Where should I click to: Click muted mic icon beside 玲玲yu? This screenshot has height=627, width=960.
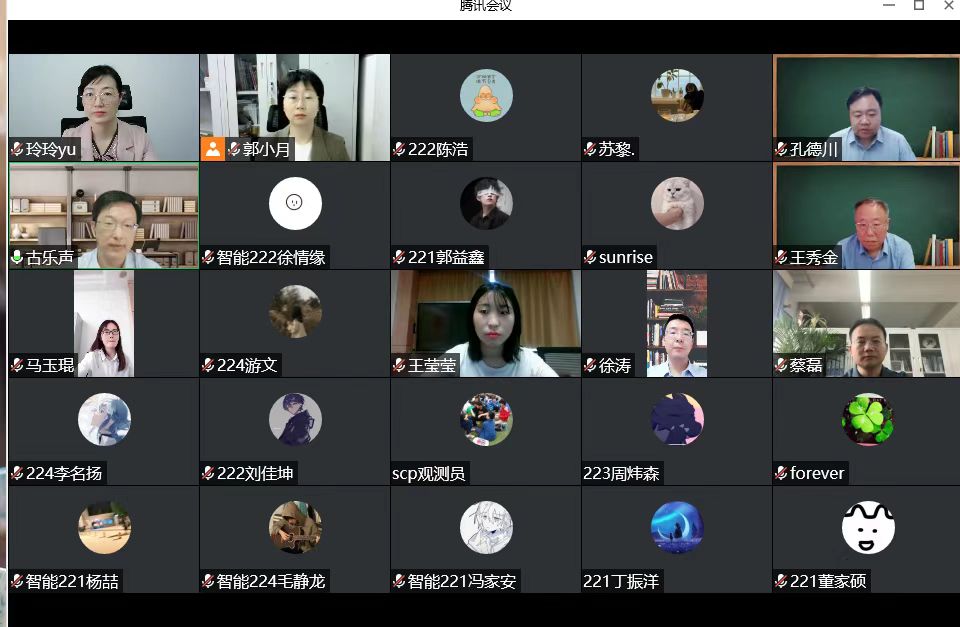(17, 149)
